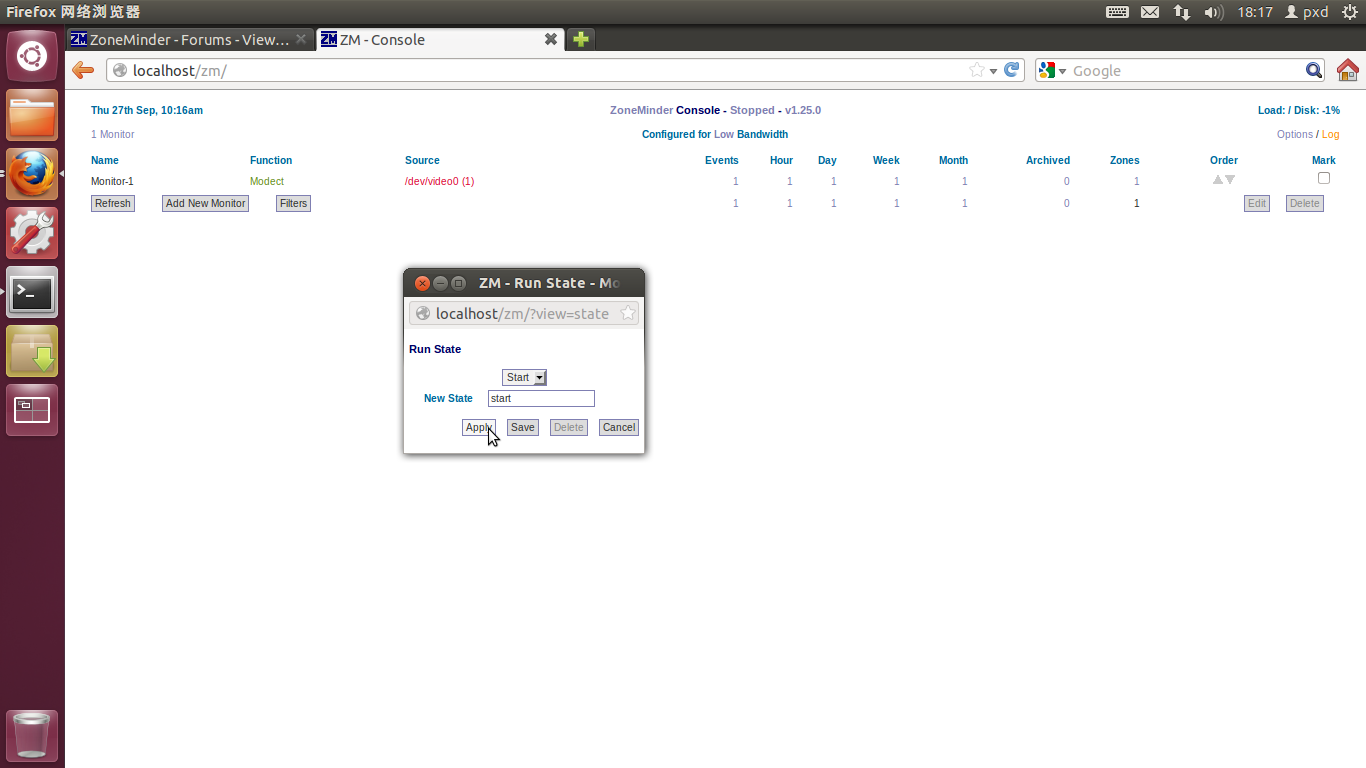This screenshot has height=768, width=1366.
Task: Open network connection indicator
Action: click(x=1182, y=12)
